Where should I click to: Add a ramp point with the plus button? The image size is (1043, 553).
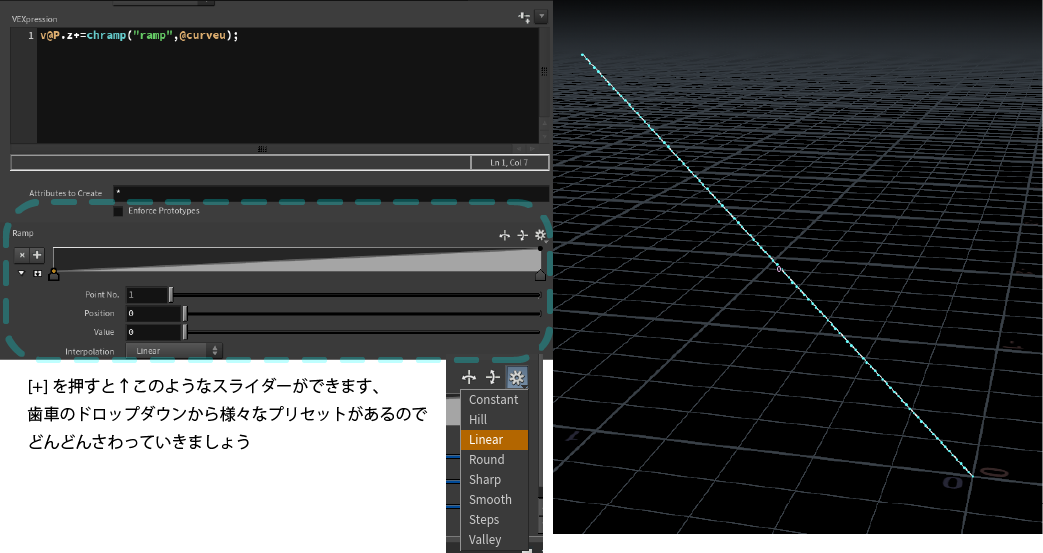pos(37,255)
